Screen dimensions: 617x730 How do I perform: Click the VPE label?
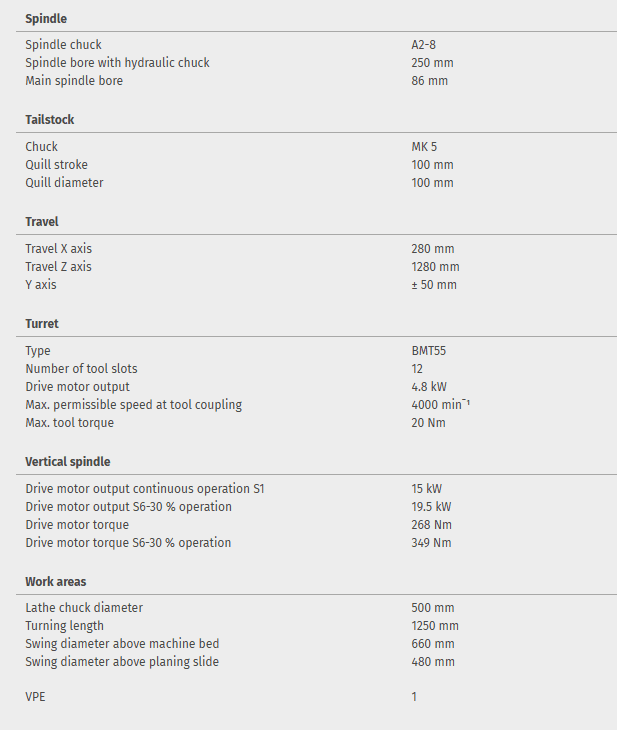click(x=35, y=697)
